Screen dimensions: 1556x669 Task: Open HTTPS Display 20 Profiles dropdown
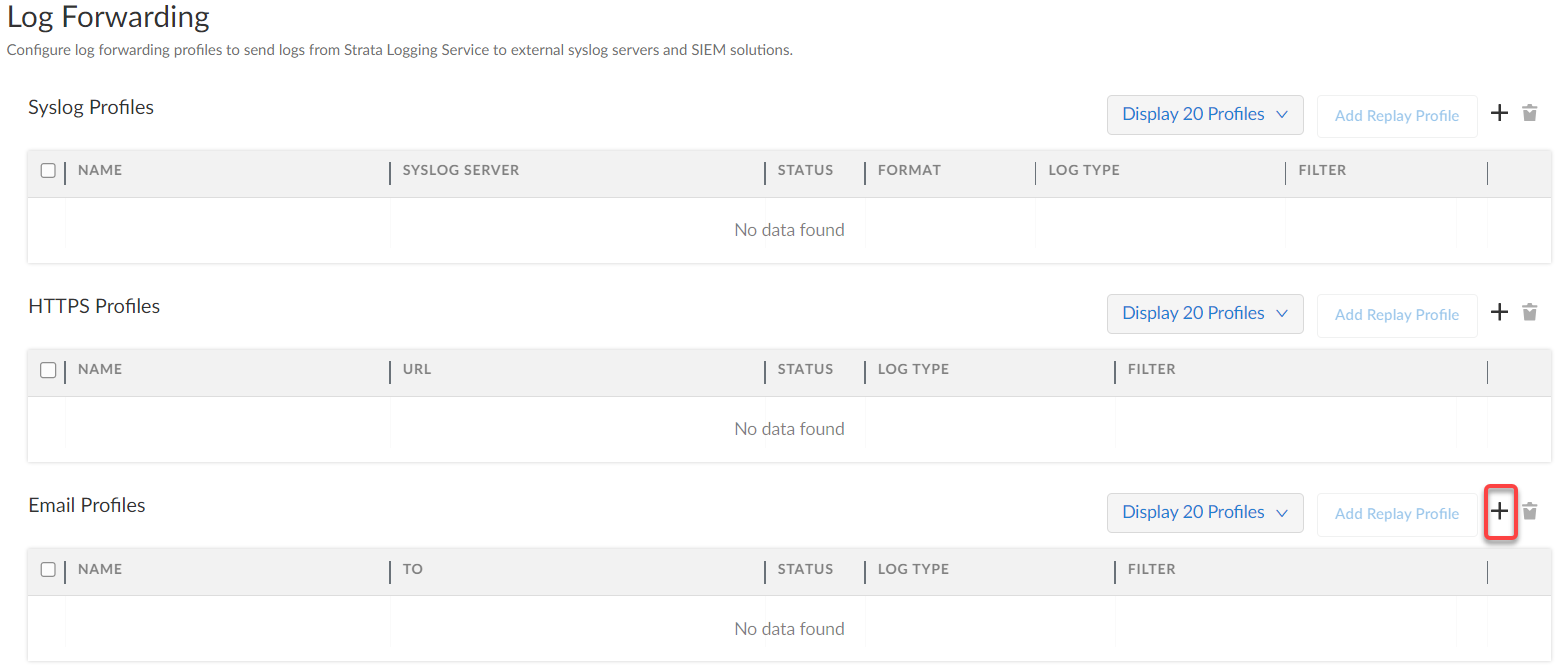click(x=1204, y=313)
